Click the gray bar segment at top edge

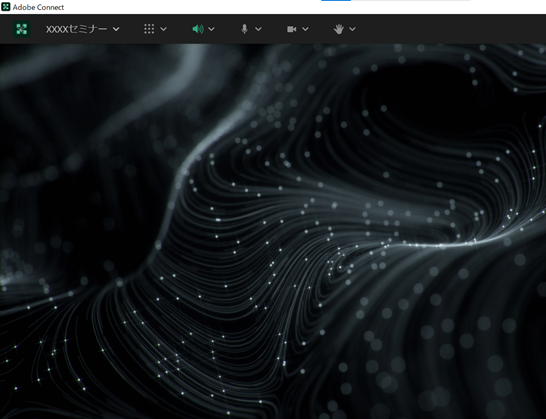[406, 0]
